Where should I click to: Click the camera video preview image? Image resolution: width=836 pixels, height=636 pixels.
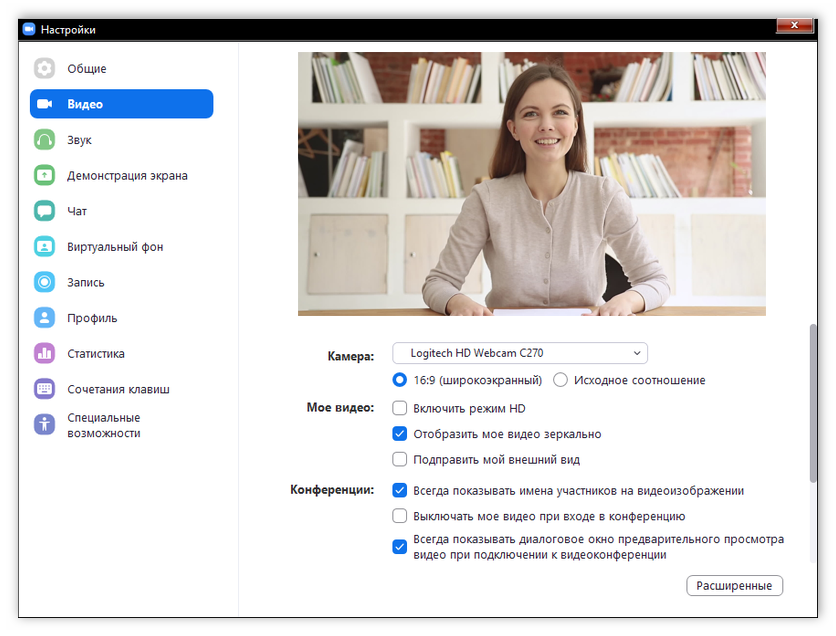(x=532, y=184)
